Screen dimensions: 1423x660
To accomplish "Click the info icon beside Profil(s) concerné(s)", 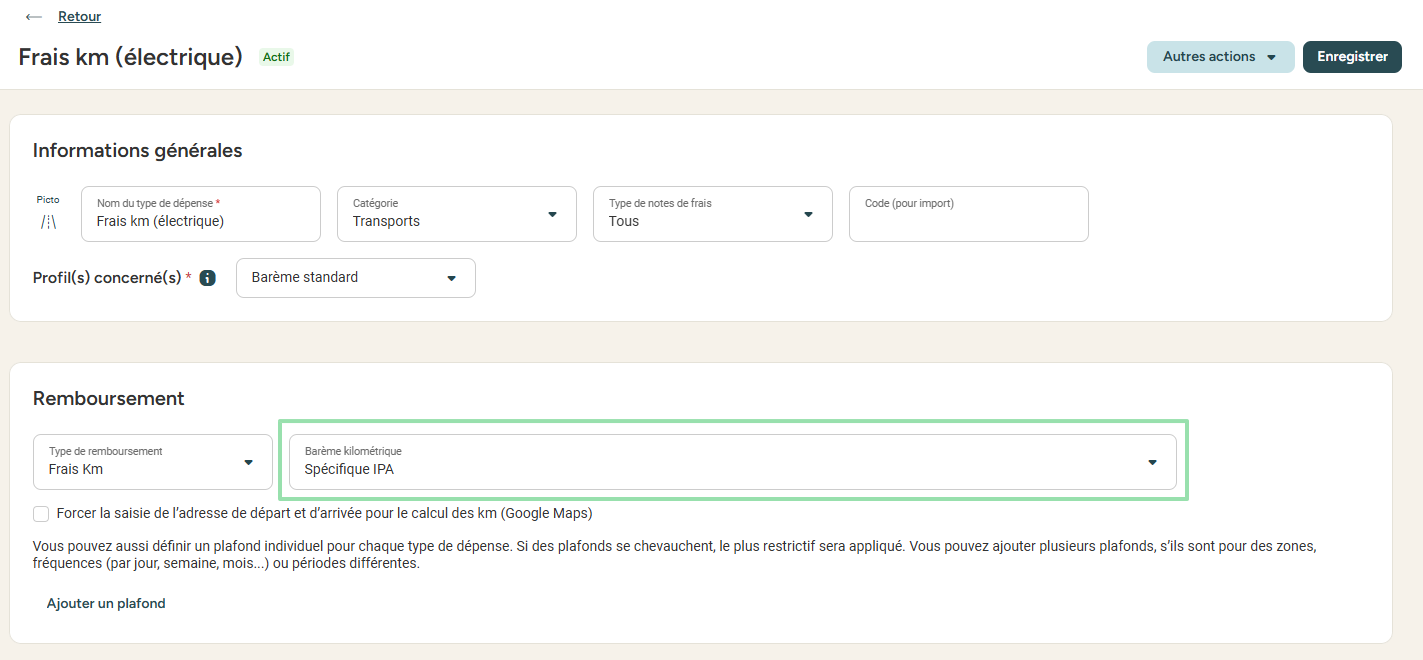I will (208, 278).
